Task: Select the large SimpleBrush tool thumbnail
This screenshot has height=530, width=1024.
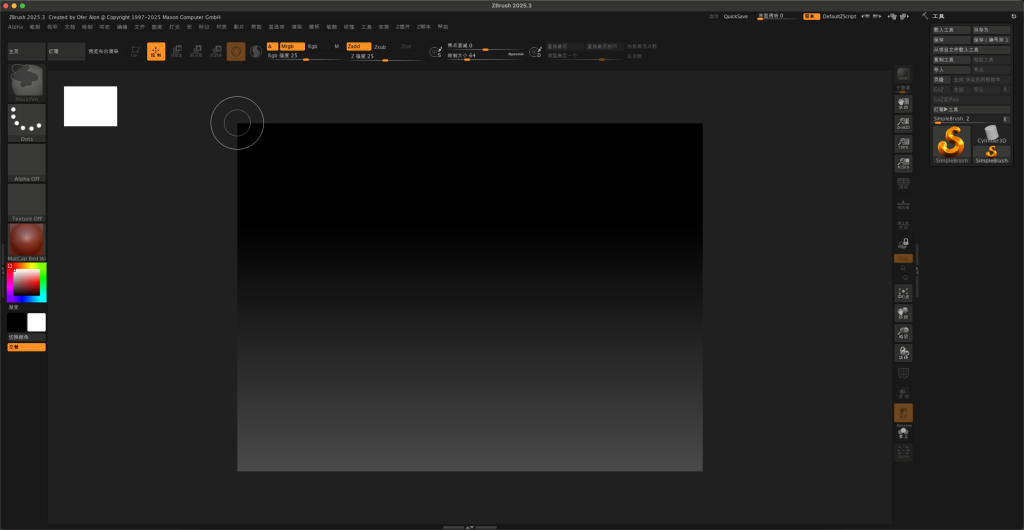Action: coord(952,144)
